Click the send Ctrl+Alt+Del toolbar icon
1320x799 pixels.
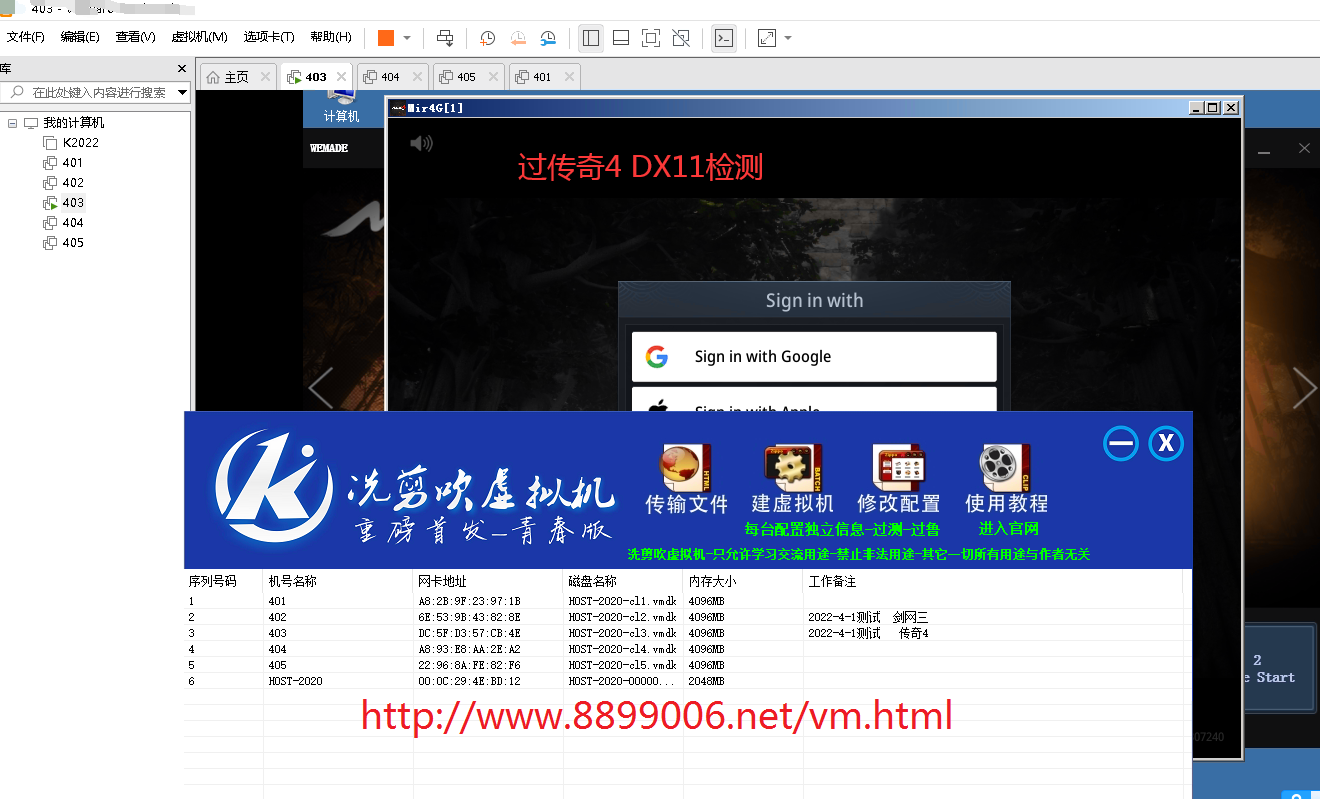(x=445, y=38)
